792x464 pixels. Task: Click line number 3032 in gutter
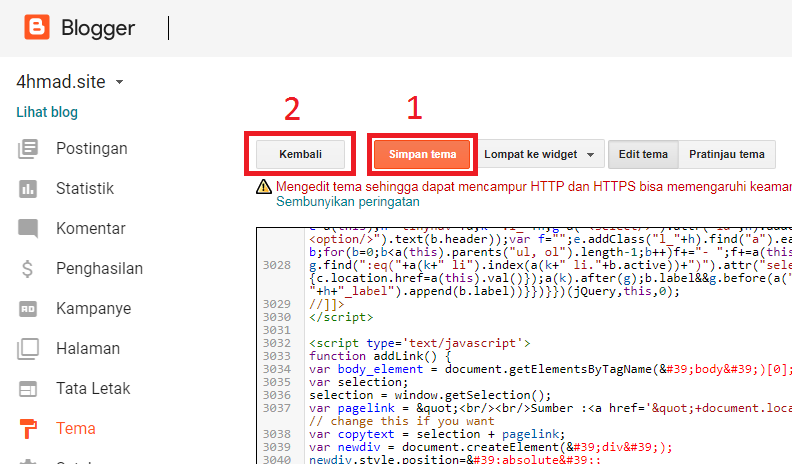tap(277, 343)
